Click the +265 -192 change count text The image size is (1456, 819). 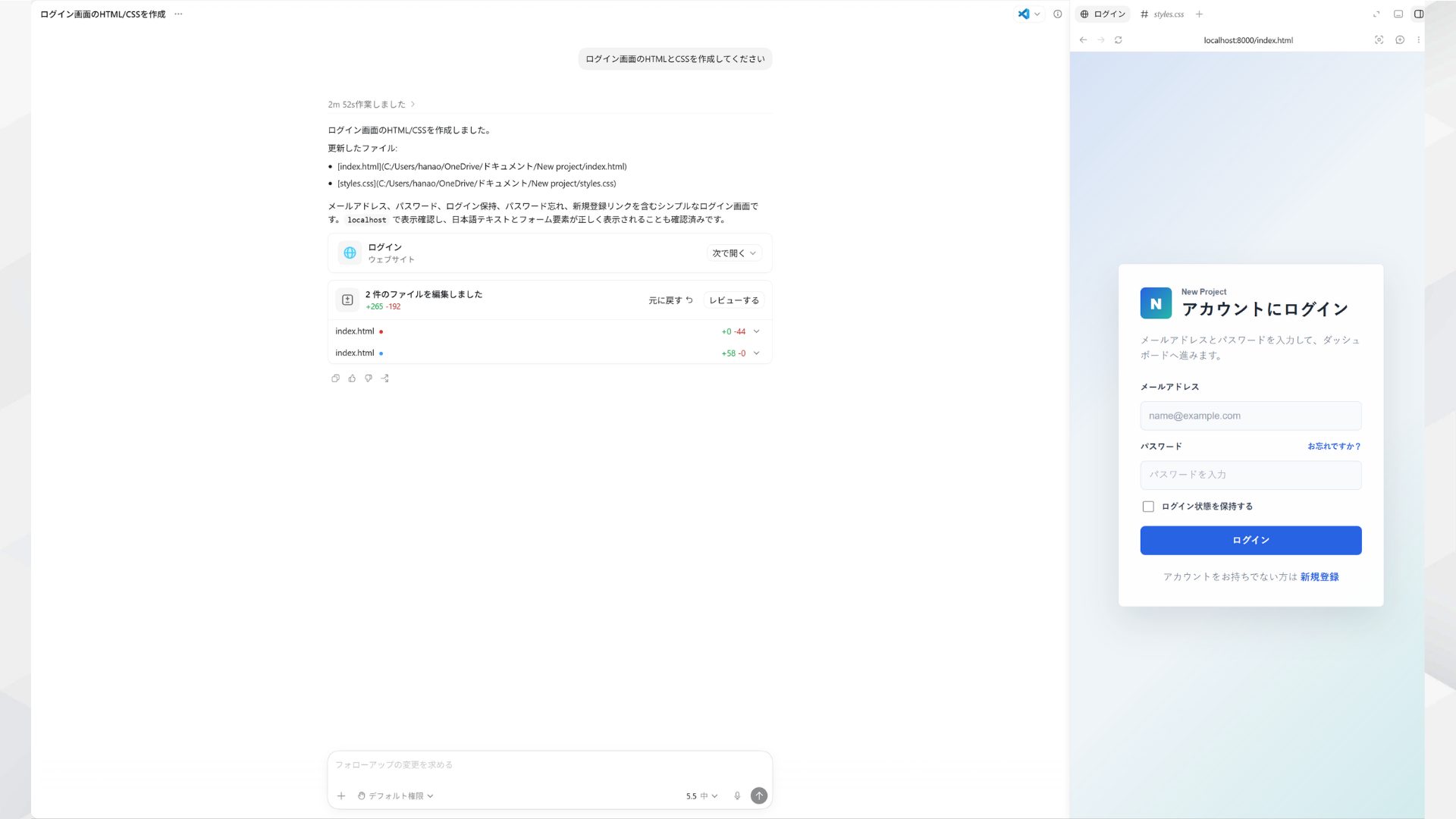pyautogui.click(x=383, y=307)
